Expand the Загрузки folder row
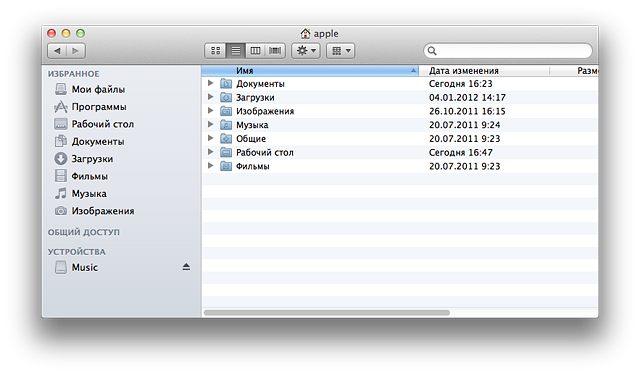 click(x=210, y=97)
